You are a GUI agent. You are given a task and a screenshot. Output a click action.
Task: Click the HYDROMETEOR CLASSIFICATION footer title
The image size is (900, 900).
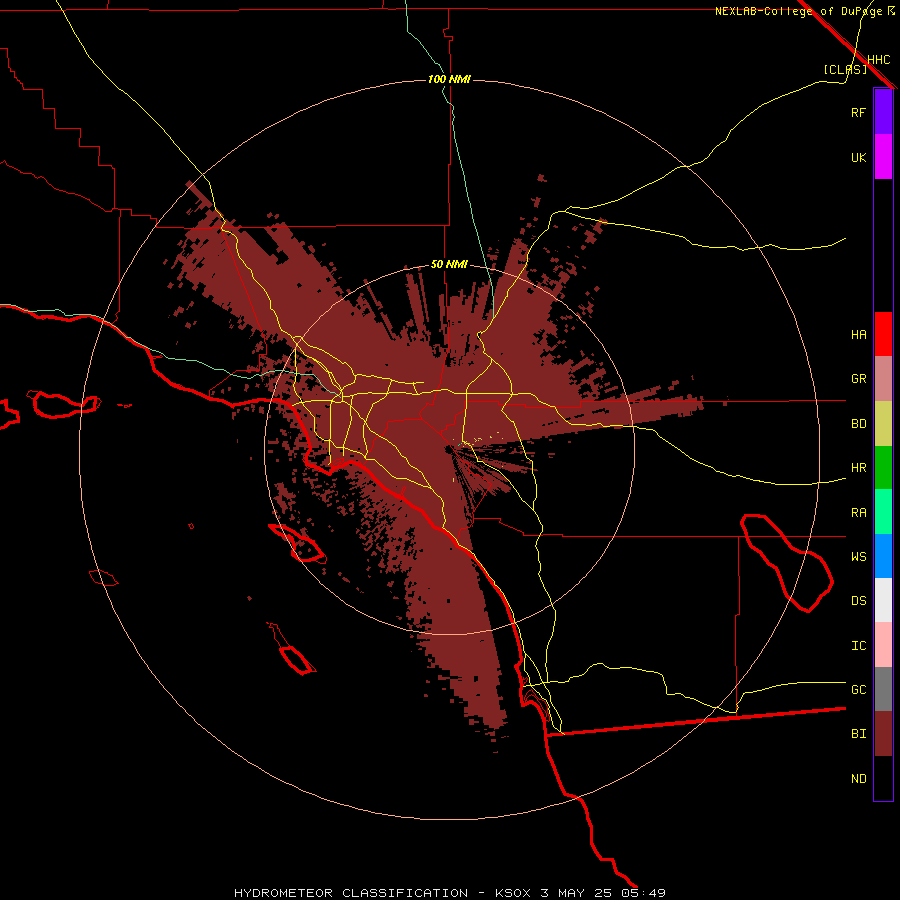351,893
